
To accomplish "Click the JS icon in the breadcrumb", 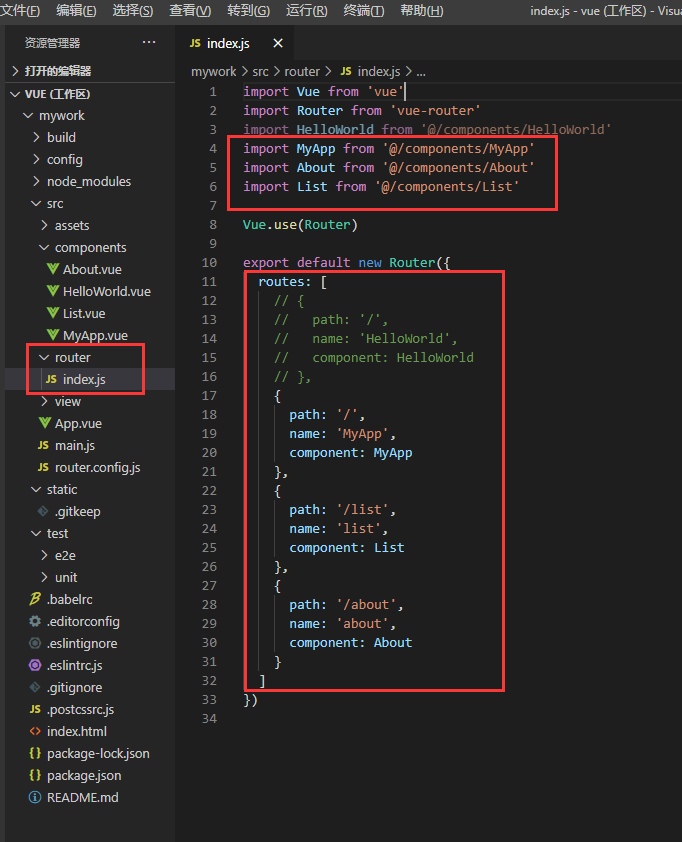I will pos(346,71).
